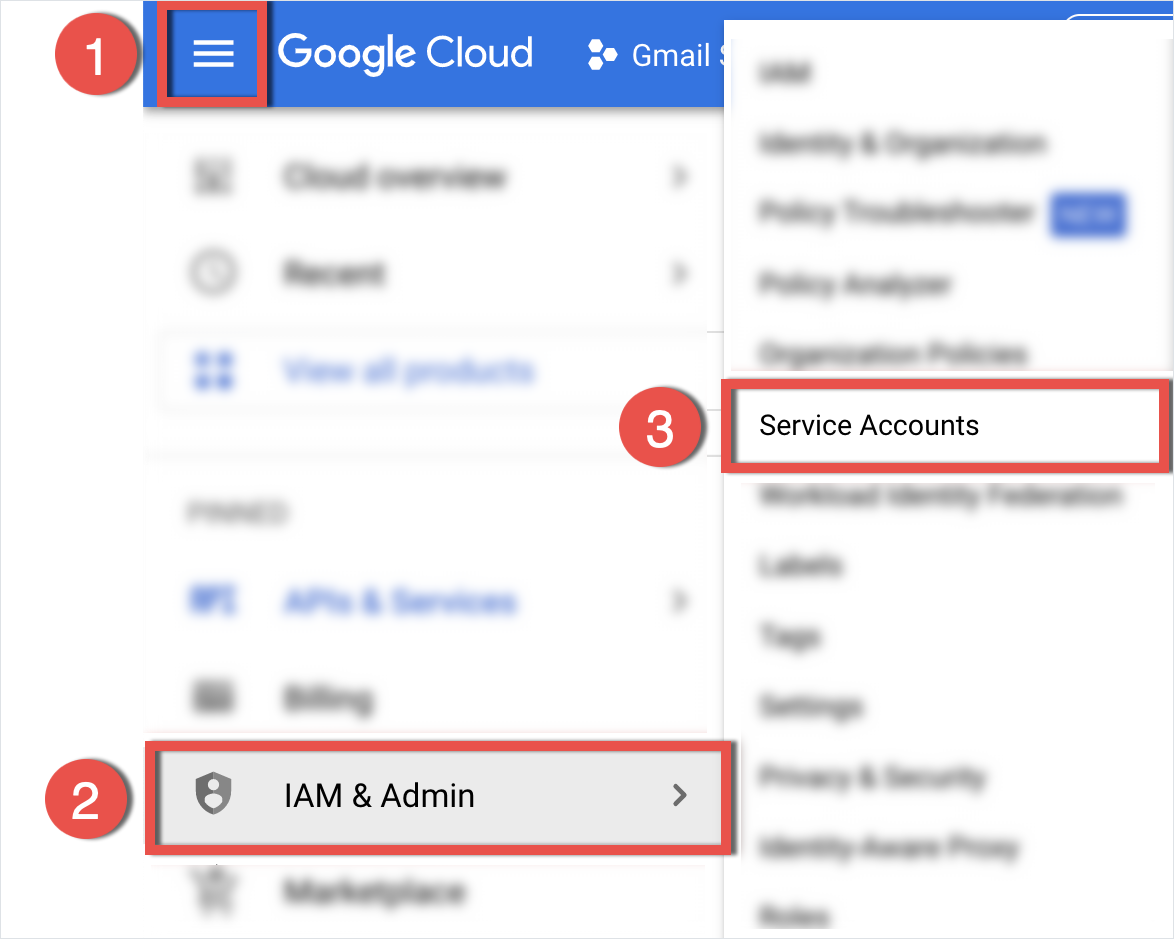Select the Billing menu entry
This screenshot has width=1174, height=939.
pyautogui.click(x=428, y=698)
